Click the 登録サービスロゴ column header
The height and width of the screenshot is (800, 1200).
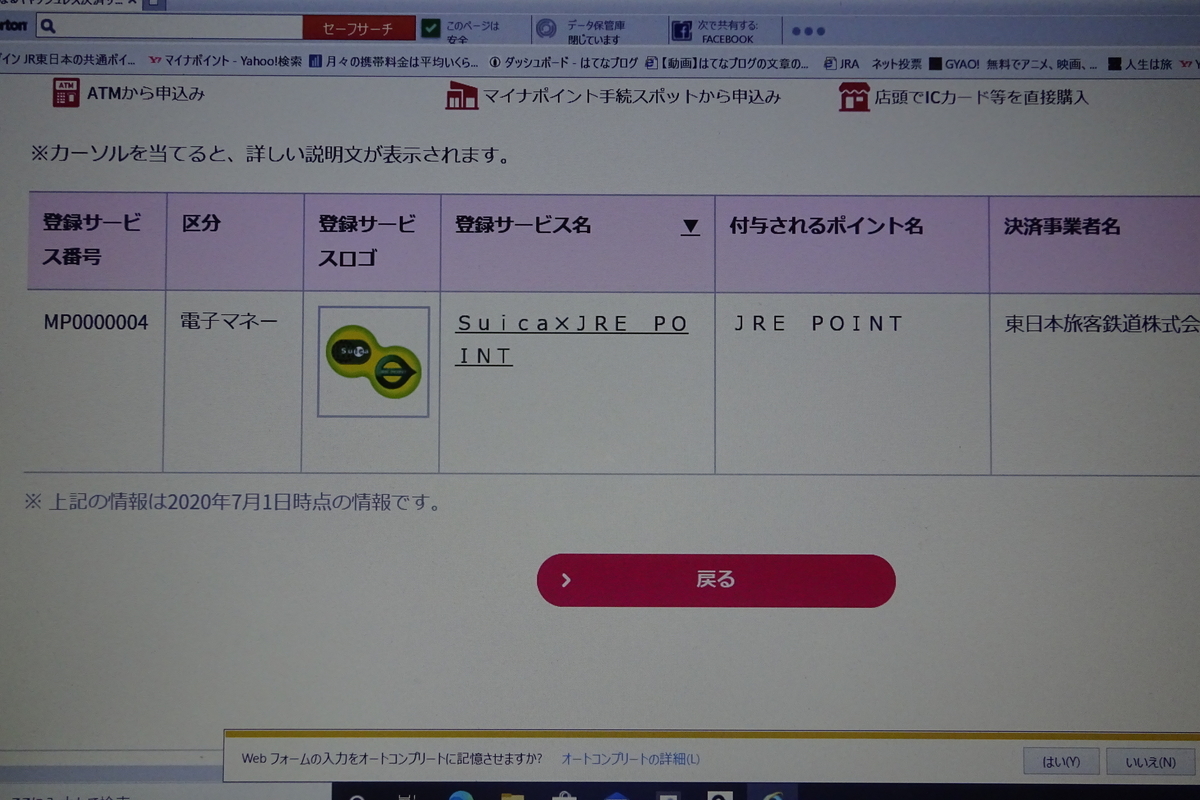371,243
